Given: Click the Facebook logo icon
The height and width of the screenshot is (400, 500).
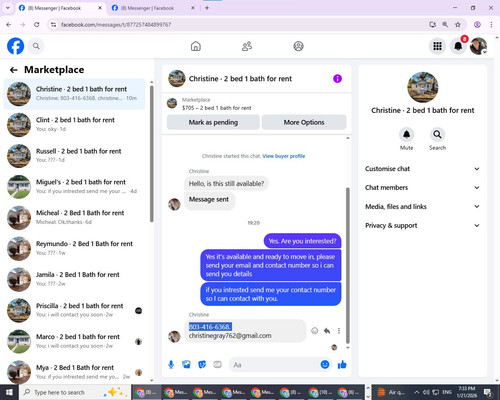Looking at the screenshot, I should click(15, 46).
